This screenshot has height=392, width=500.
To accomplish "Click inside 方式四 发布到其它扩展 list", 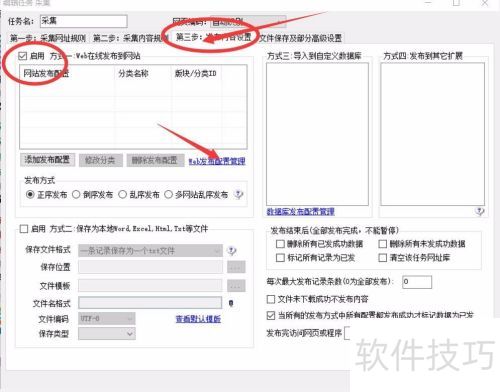I will pyautogui.click(x=433, y=134).
